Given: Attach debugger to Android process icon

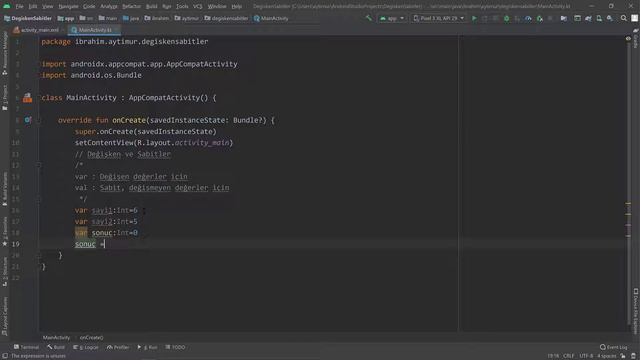Looking at the screenshot, I should [540, 18].
